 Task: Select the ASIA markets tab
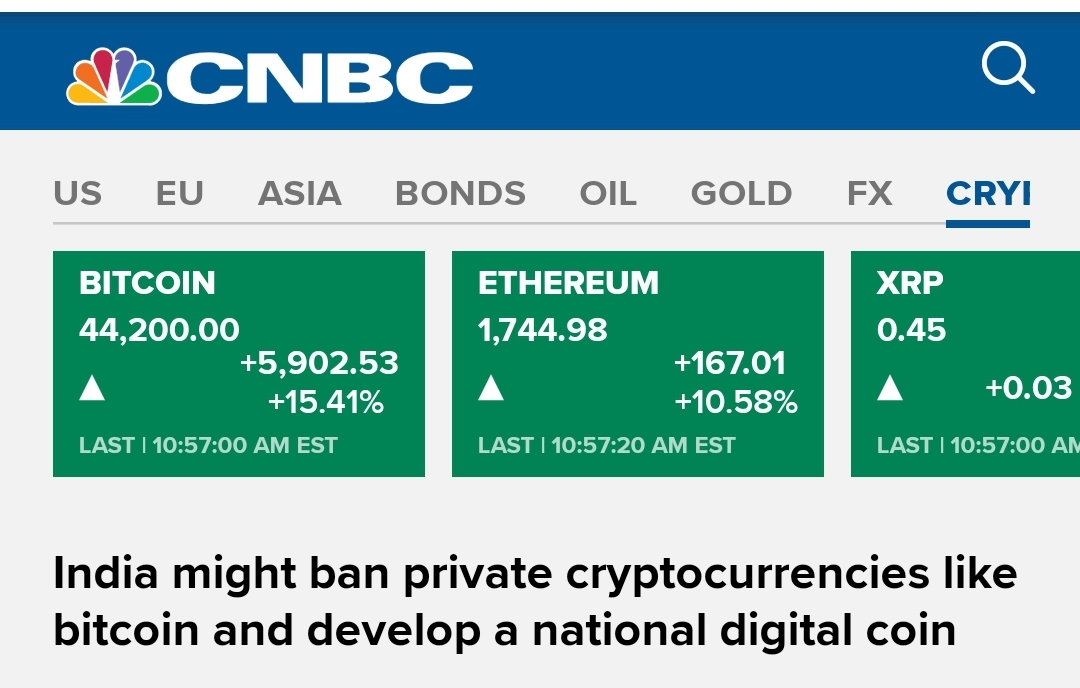(x=300, y=193)
